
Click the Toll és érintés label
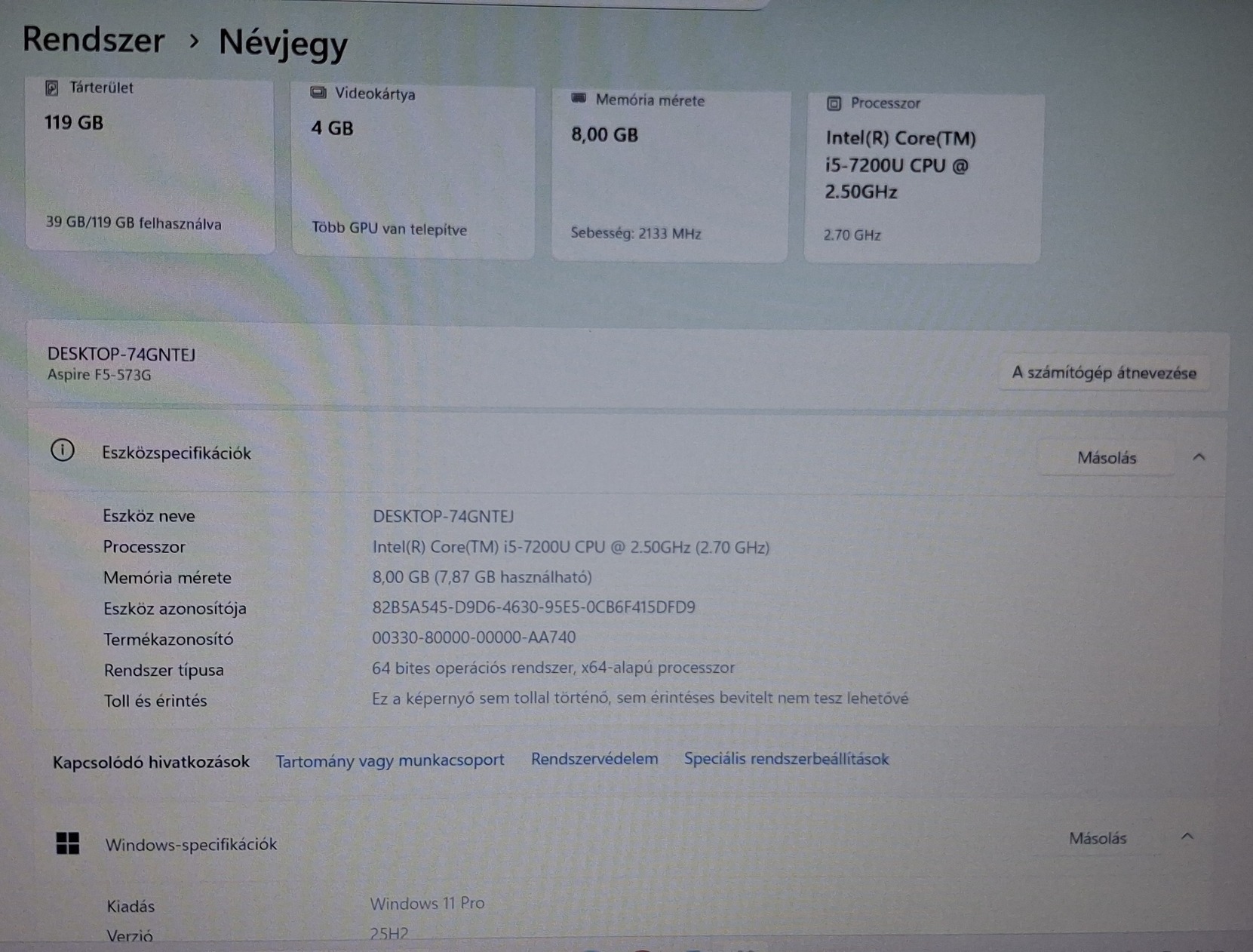(155, 701)
